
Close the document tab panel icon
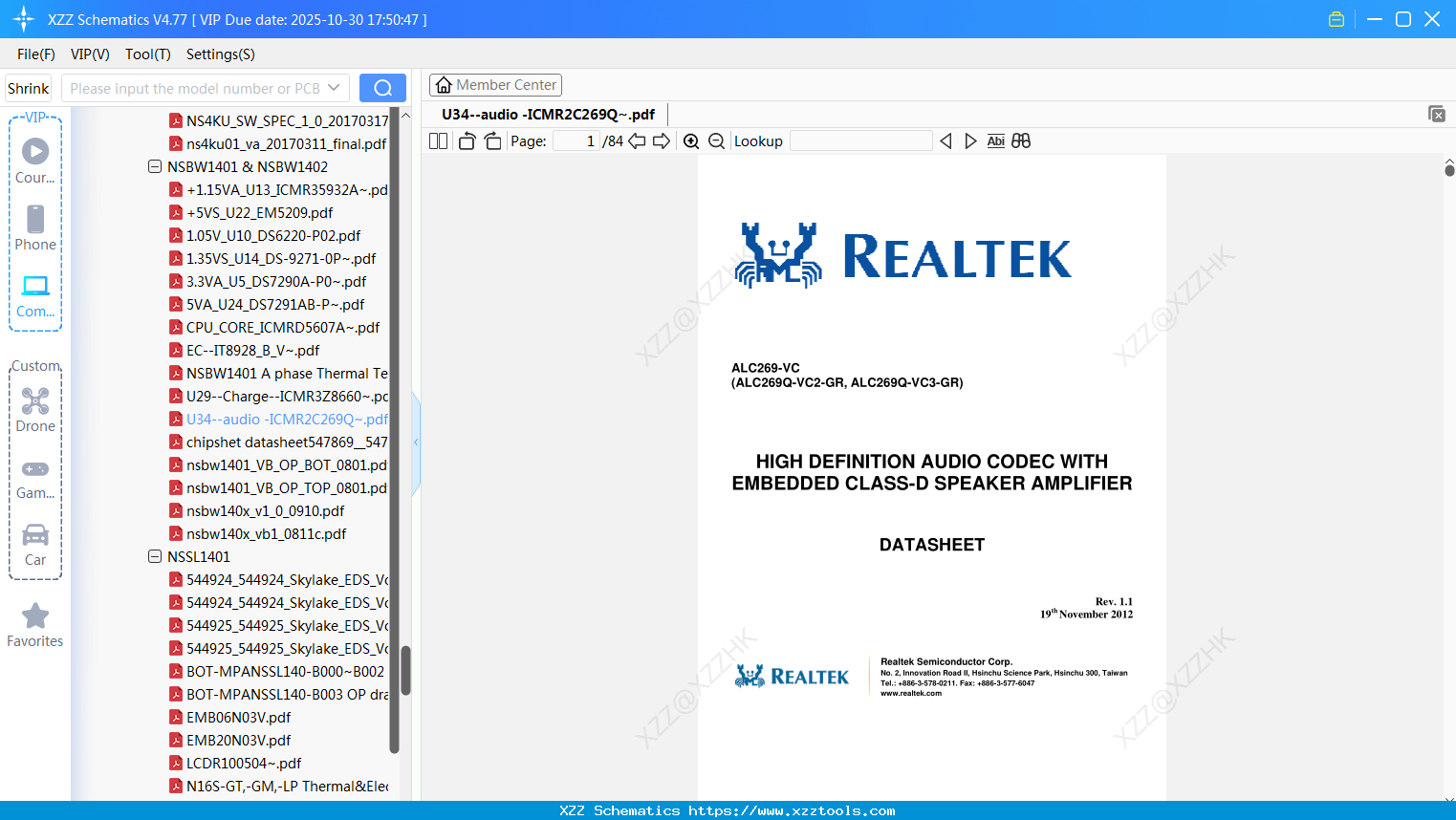click(1436, 114)
